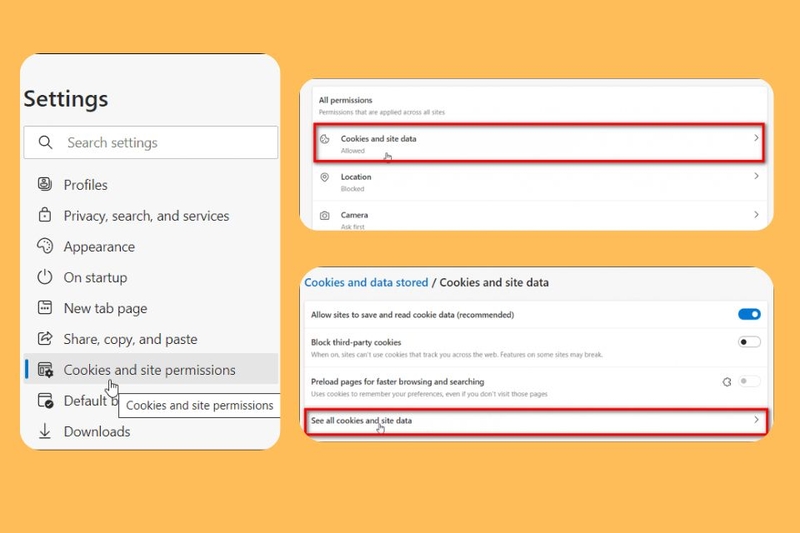This screenshot has height=533, width=800.
Task: Click the cookie icon beside Cookies and site data
Action: (x=324, y=139)
